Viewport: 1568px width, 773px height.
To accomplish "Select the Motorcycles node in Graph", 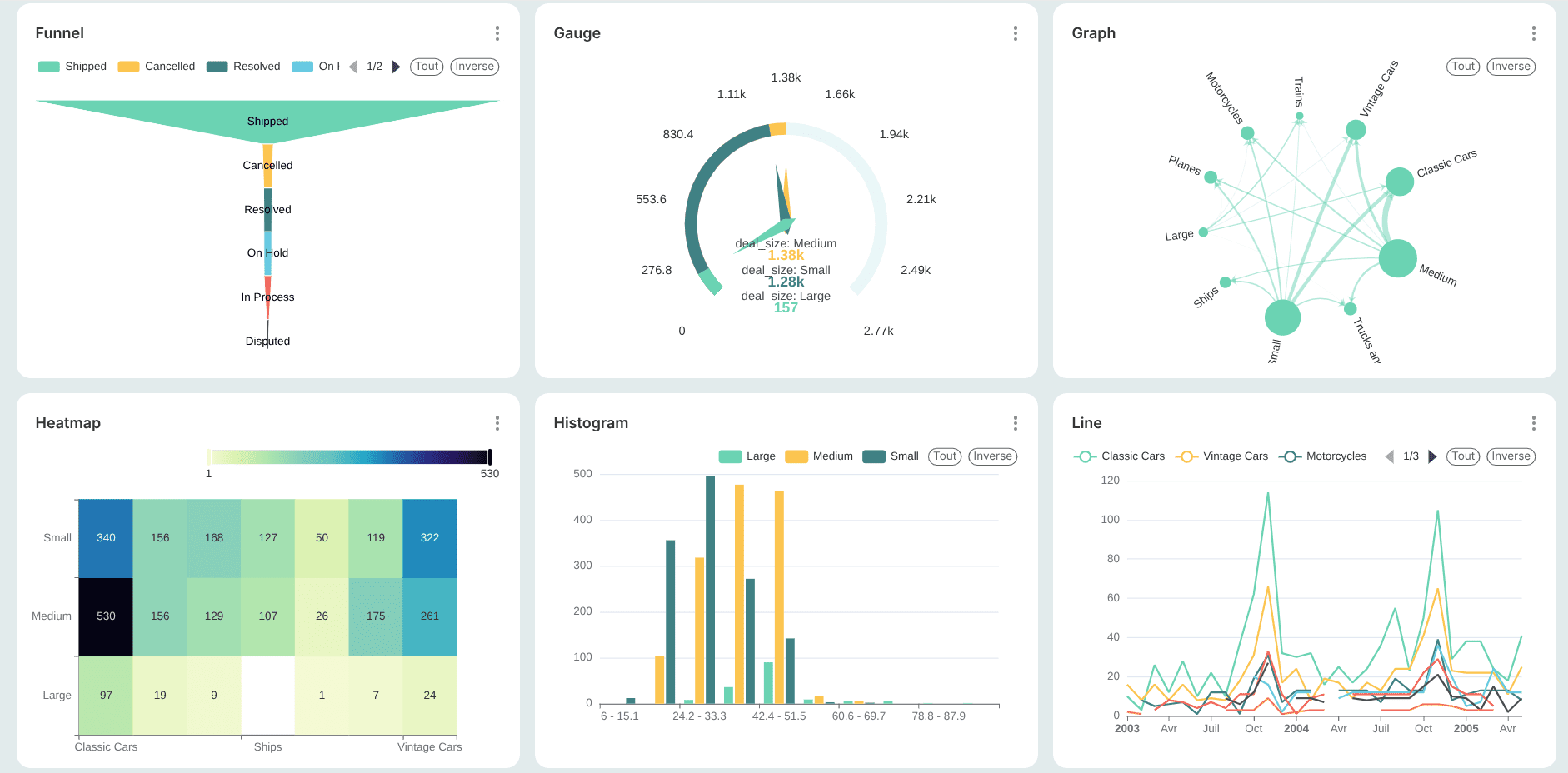I will 1247,133.
